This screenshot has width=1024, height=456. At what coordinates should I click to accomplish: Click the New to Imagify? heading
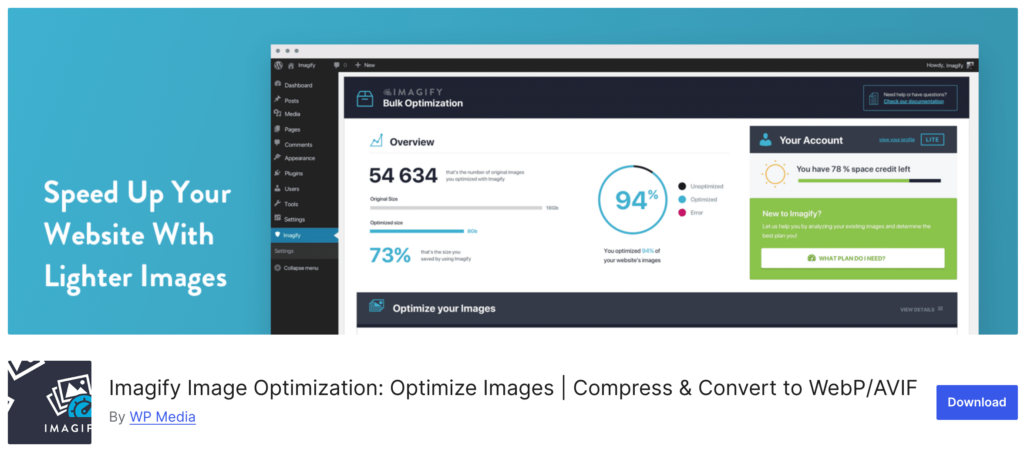[x=793, y=214]
